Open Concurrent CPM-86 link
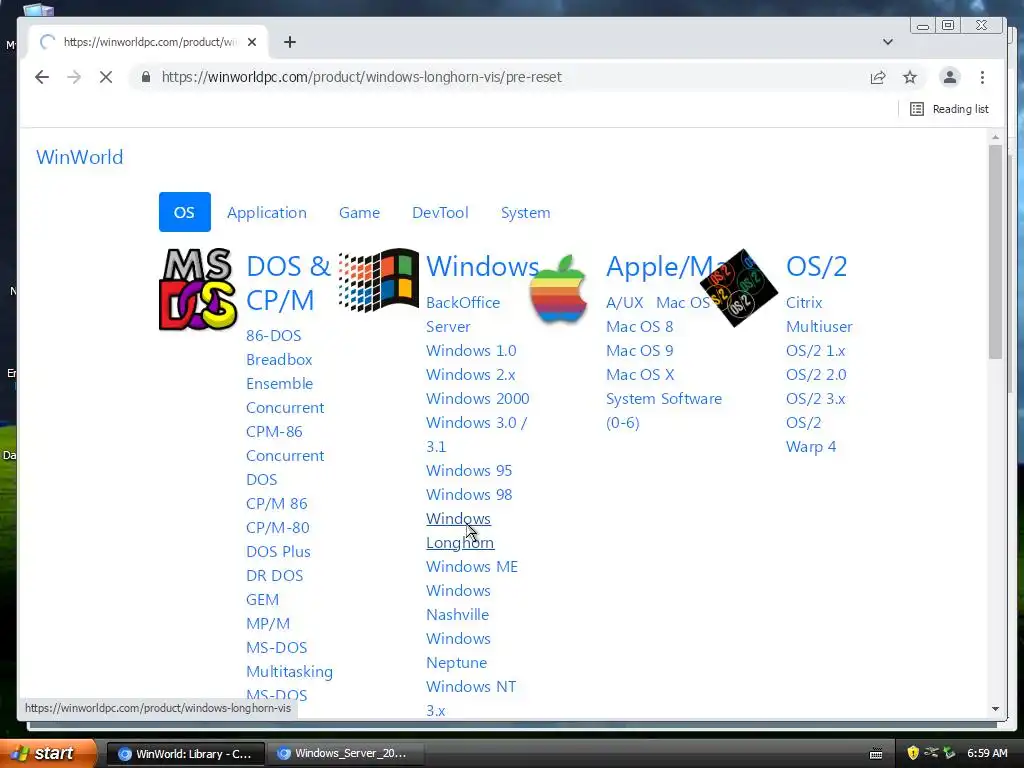The width and height of the screenshot is (1024, 768). pyautogui.click(x=285, y=419)
